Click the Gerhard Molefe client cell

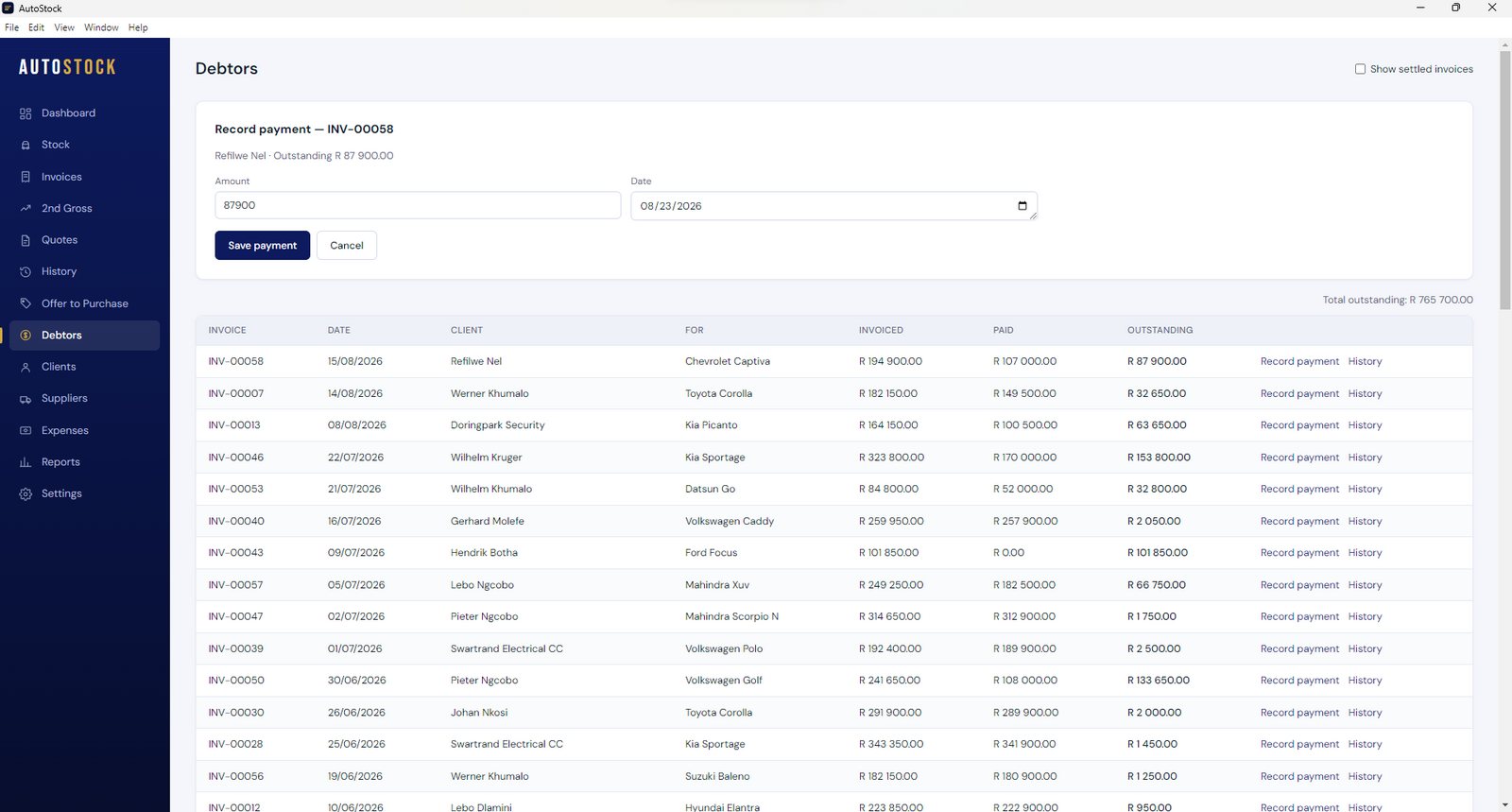[487, 522]
